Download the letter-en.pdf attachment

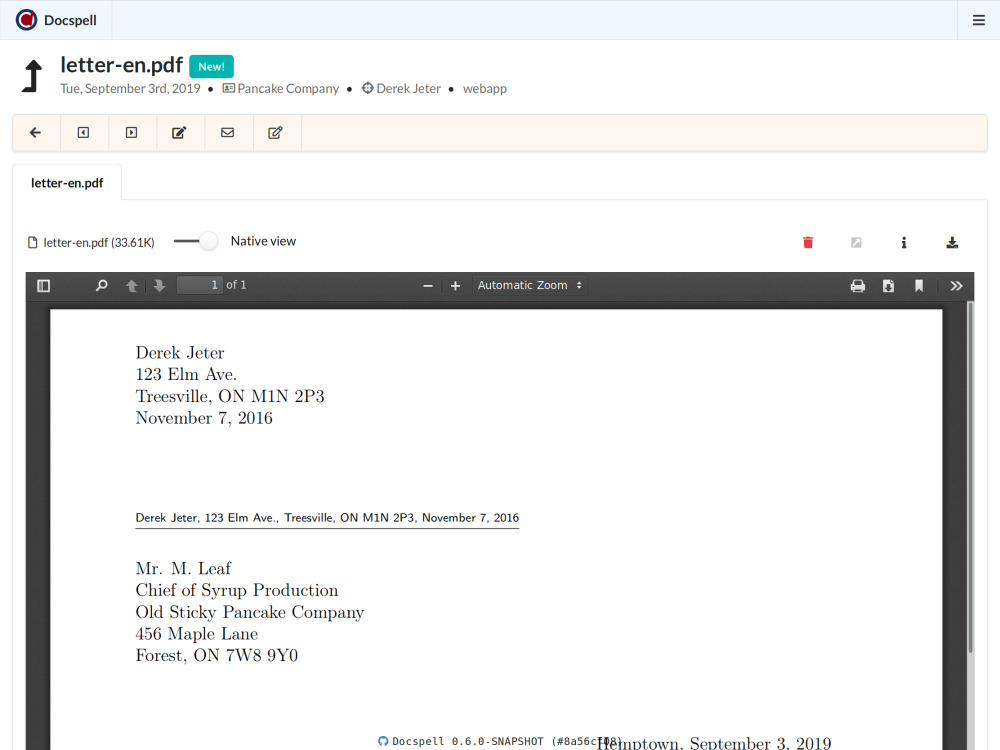952,242
